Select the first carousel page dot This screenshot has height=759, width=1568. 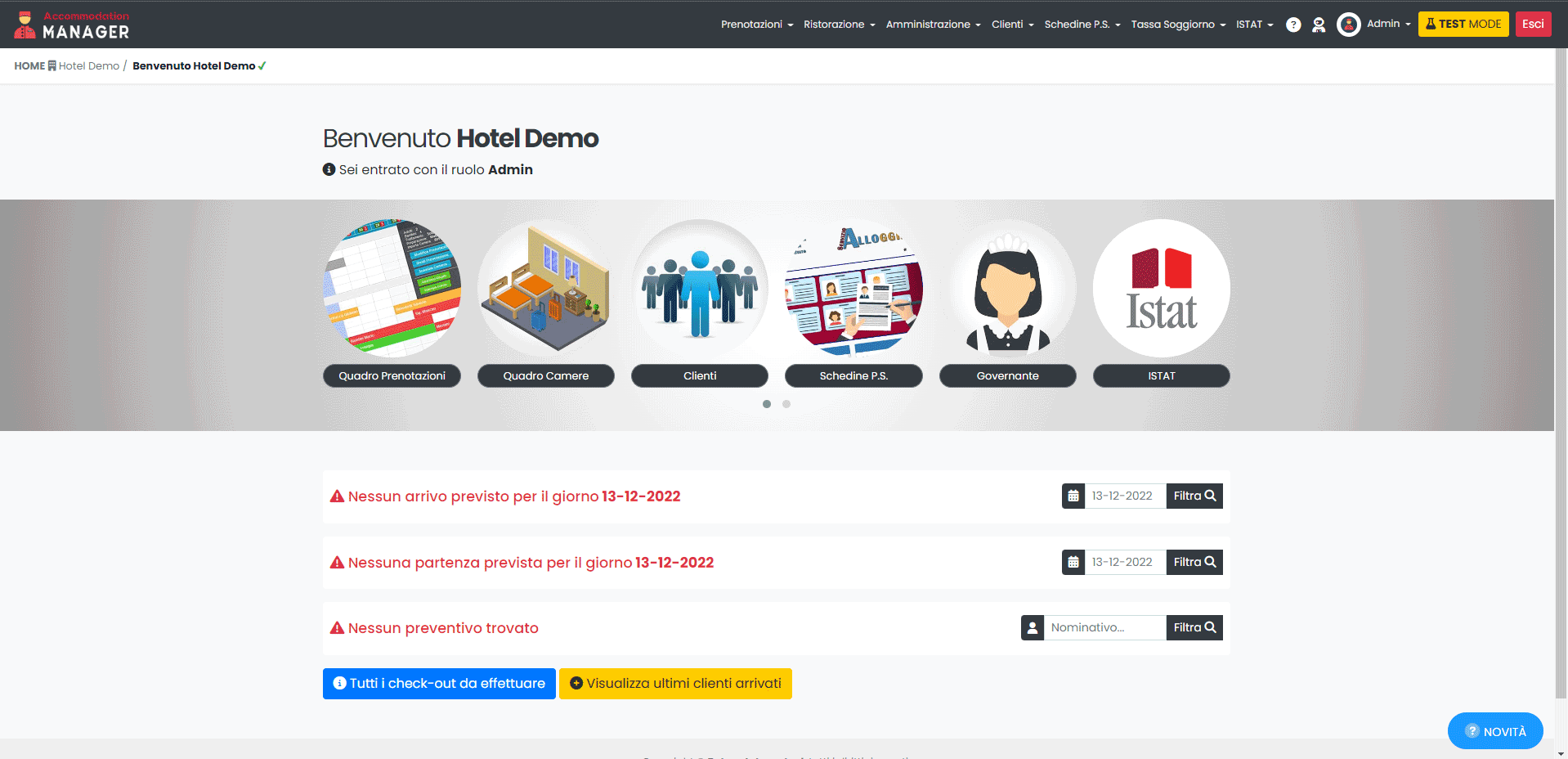[x=767, y=404]
